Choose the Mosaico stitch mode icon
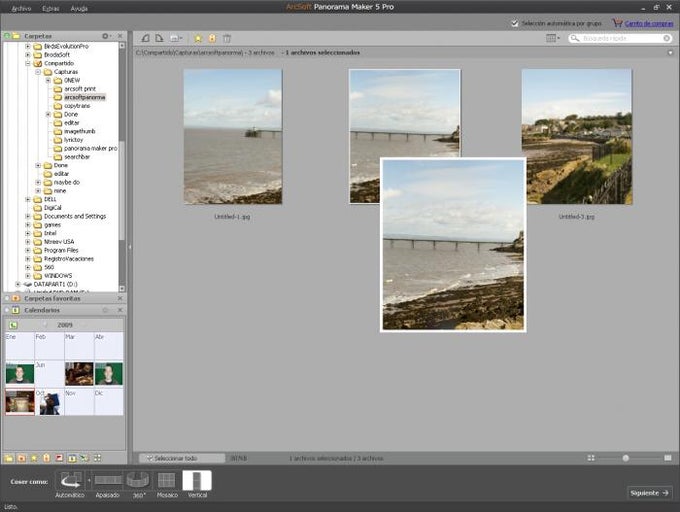This screenshot has height=512, width=680. (x=167, y=480)
